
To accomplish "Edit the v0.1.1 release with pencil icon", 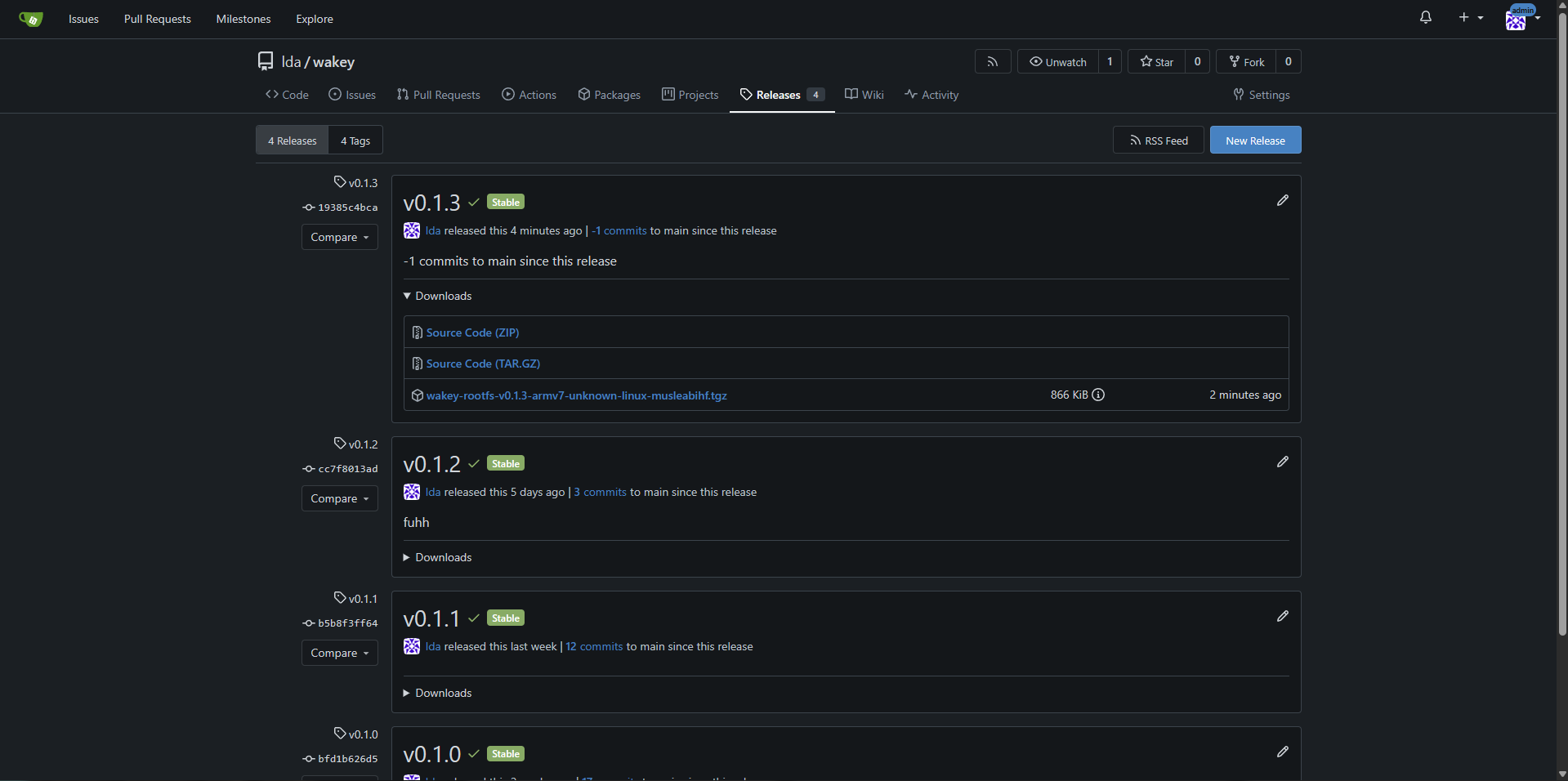I will [1282, 616].
